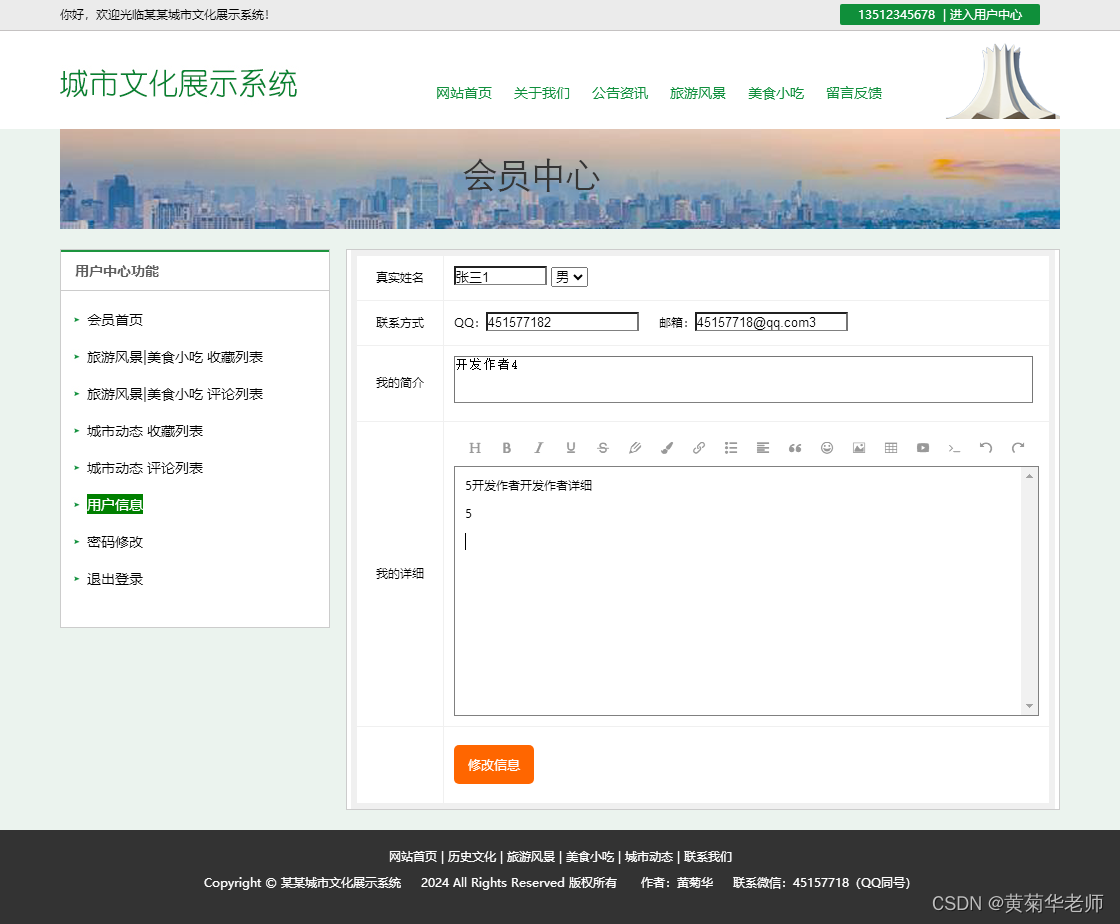Go to 会员首页 in the sidebar
Screen dimensions: 1120x924
115,320
